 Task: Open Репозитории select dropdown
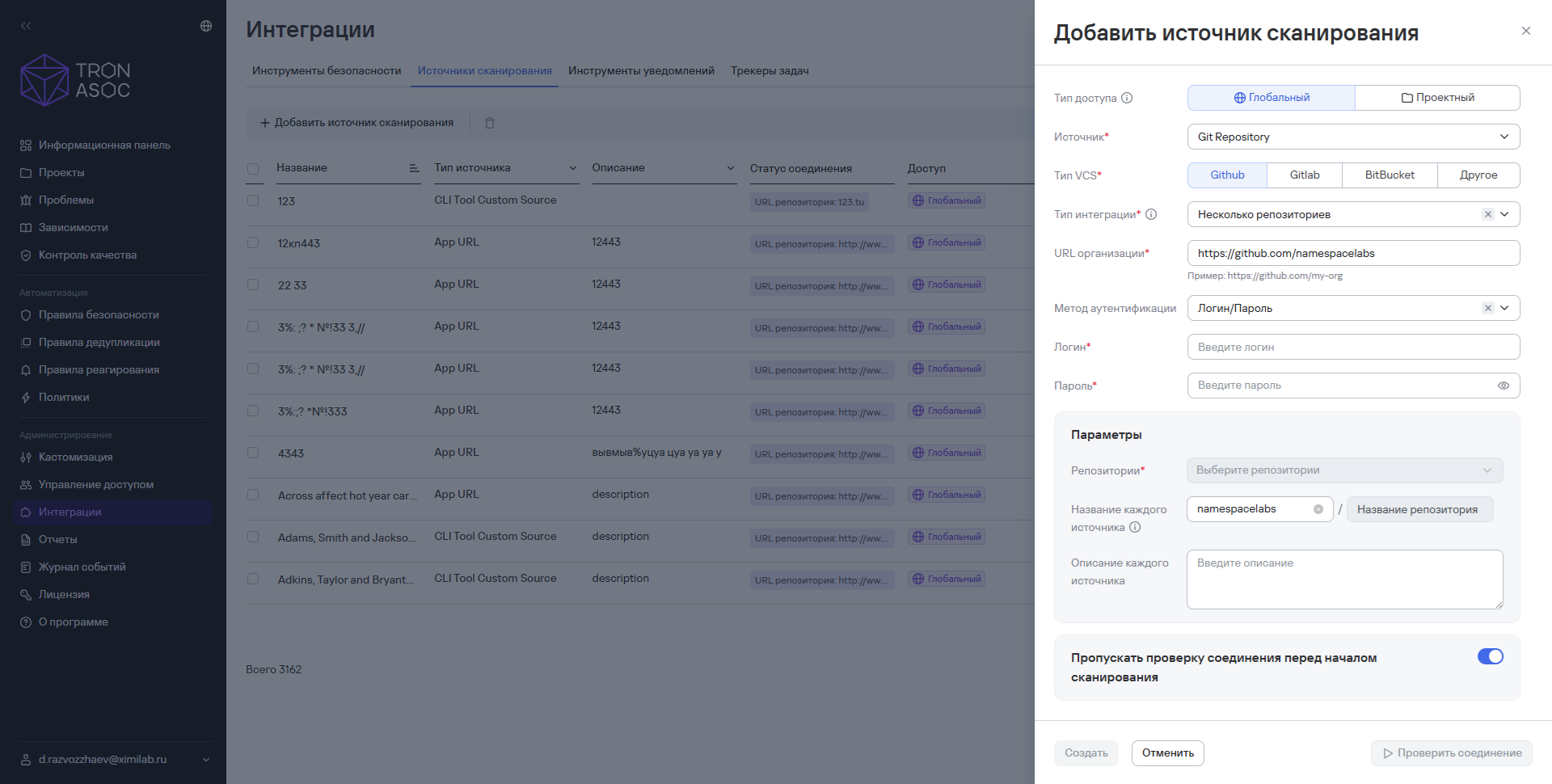click(1344, 470)
